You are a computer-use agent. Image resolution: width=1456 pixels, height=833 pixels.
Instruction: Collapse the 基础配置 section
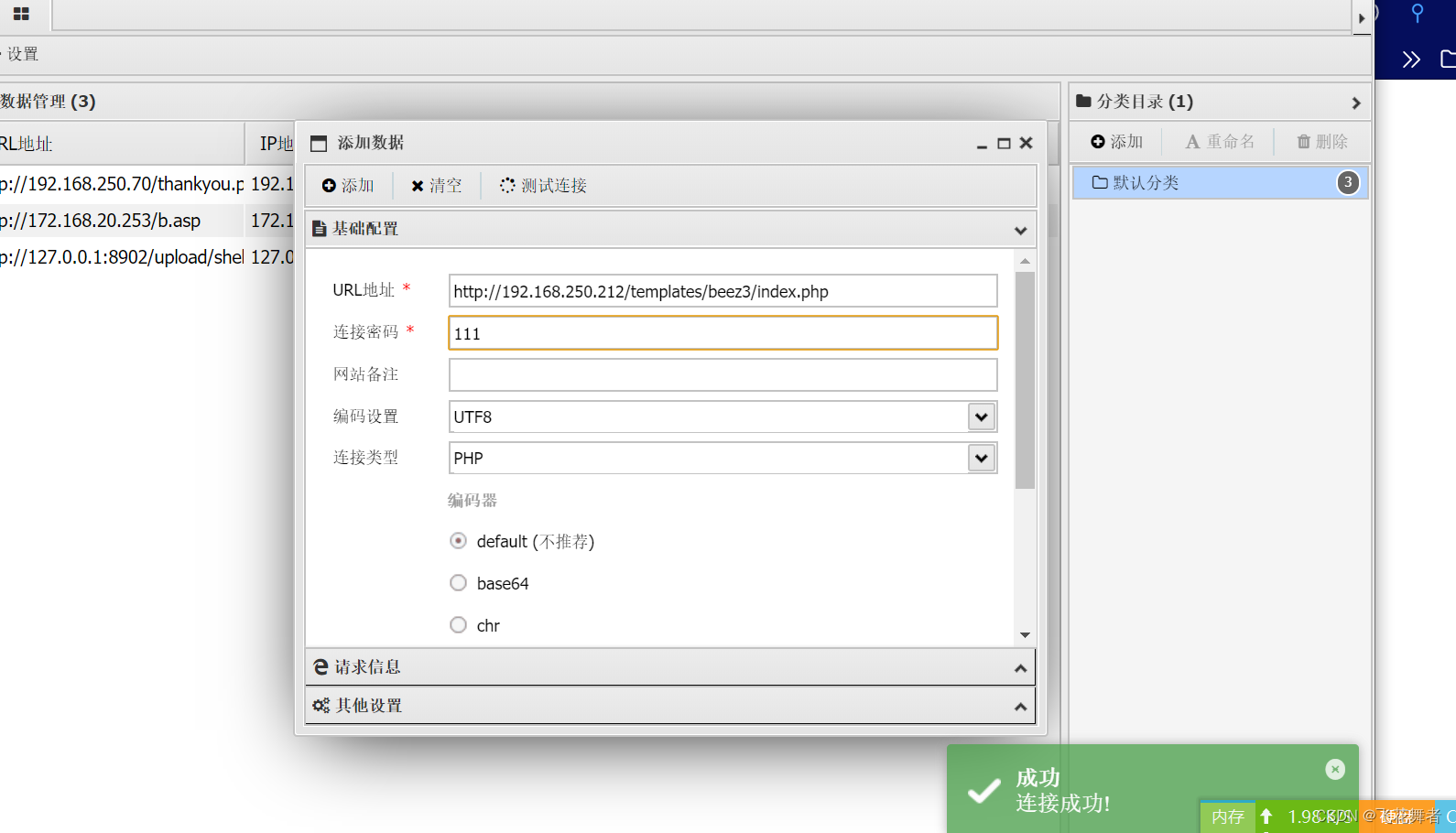pos(1020,230)
